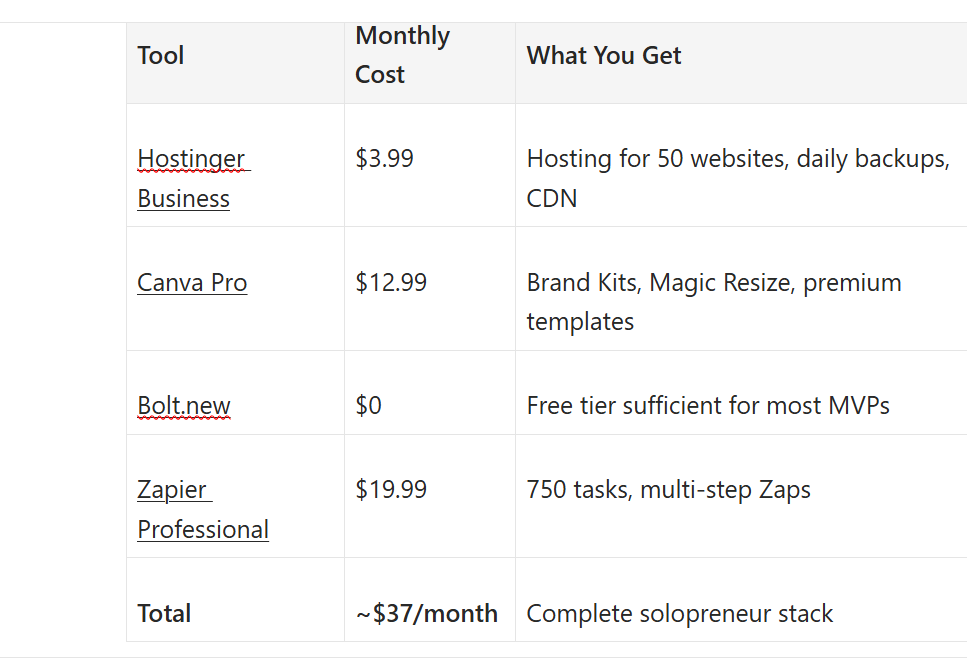
Task: Click the "750 tasks, multi-step Zaps" description
Action: tap(668, 490)
